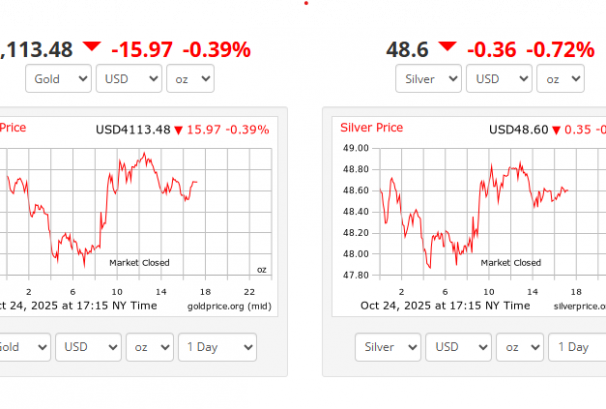Open the Silver metal dropdown above silver chart
This screenshot has width=606, height=409.
coord(428,79)
